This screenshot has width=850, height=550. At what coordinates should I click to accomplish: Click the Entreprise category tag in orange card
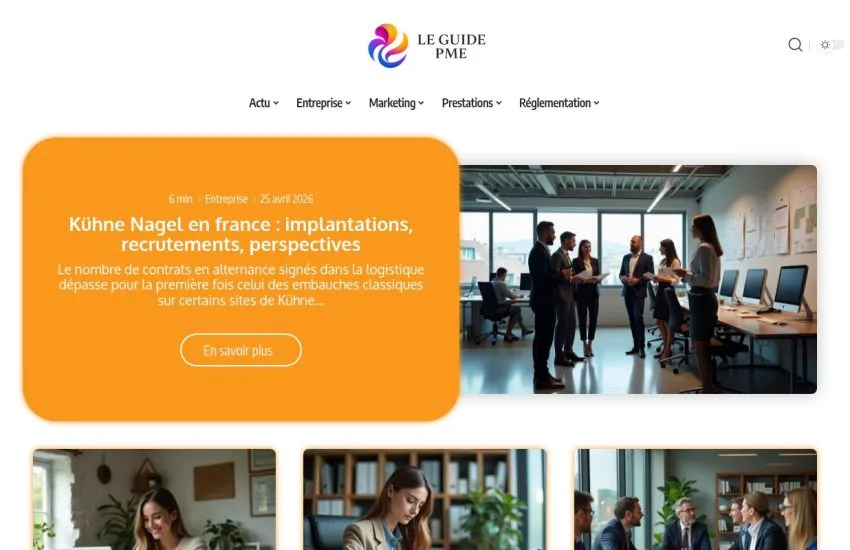click(226, 199)
